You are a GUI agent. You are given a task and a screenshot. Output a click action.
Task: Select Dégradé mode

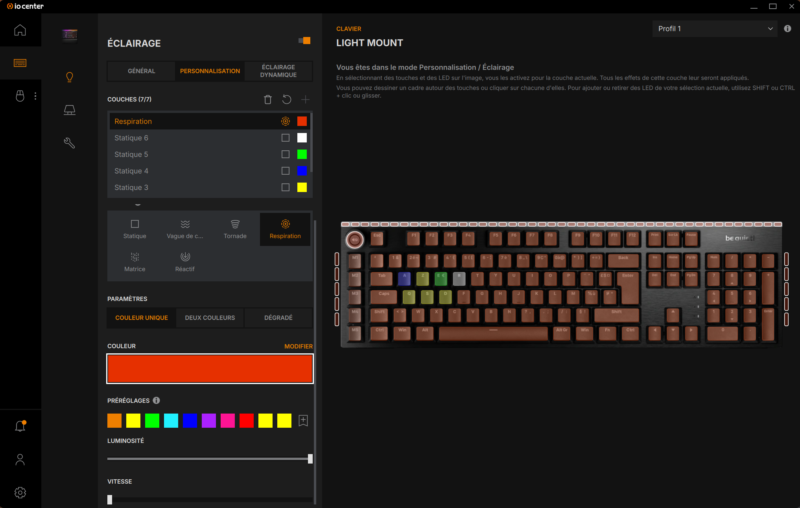point(278,318)
